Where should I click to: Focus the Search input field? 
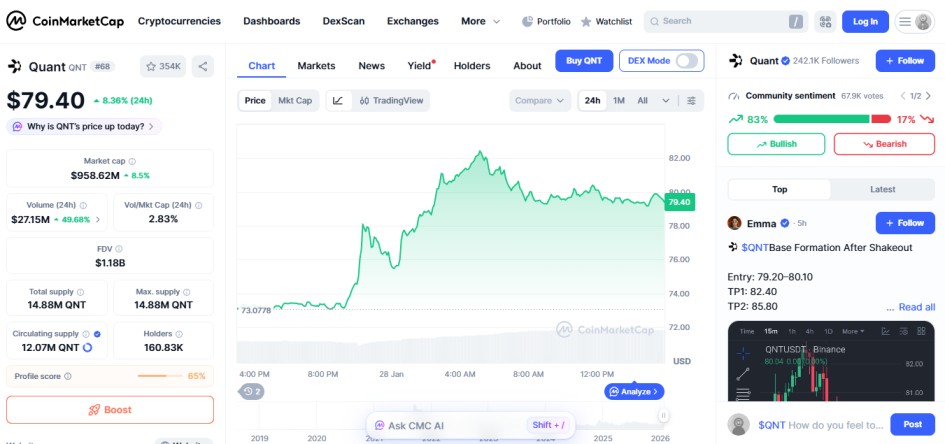click(x=726, y=22)
